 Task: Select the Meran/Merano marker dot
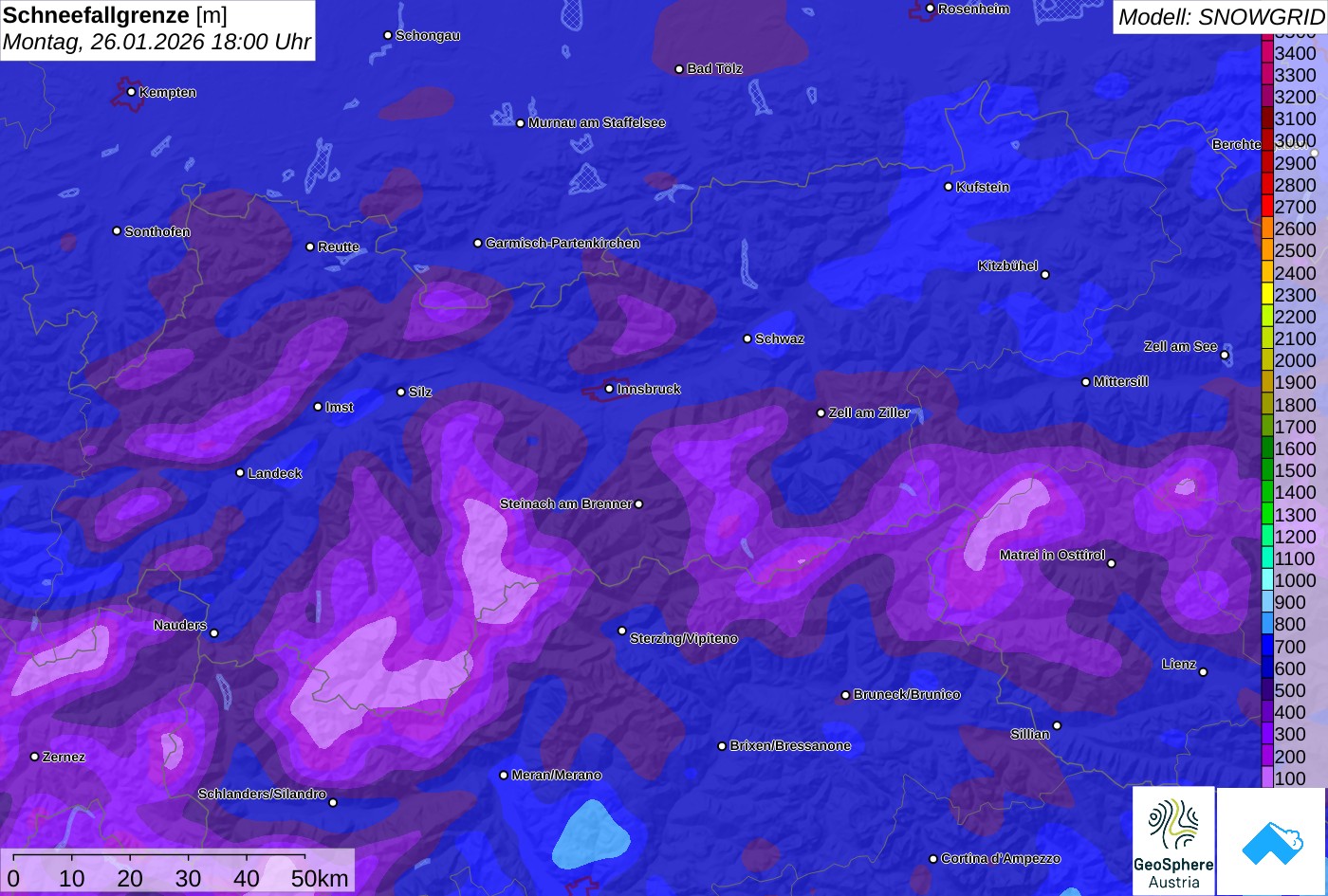[x=504, y=775]
